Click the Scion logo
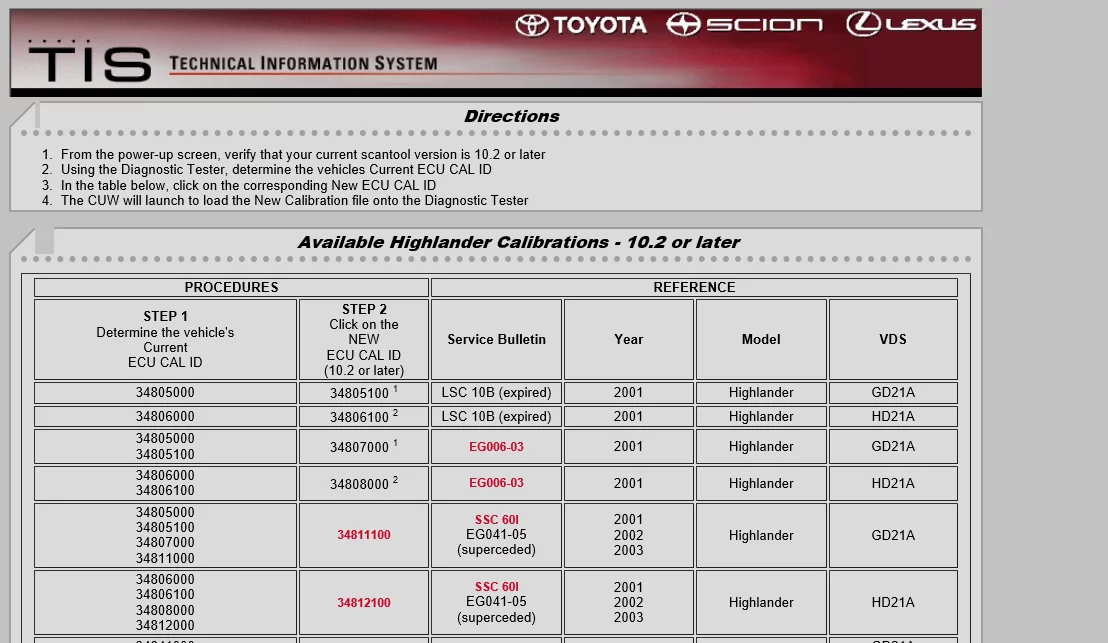The height and width of the screenshot is (643, 1108). [746, 24]
